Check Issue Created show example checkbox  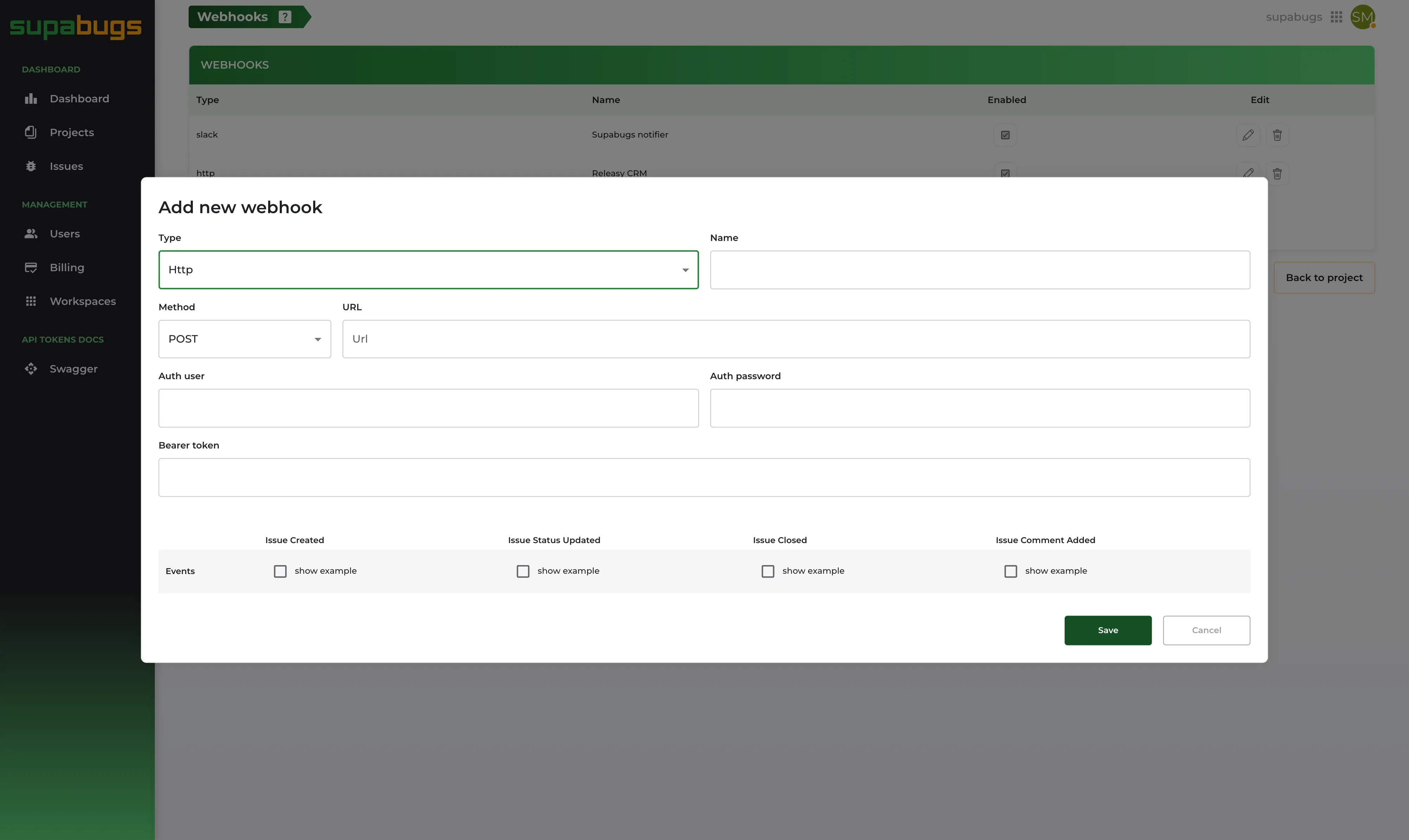[280, 571]
